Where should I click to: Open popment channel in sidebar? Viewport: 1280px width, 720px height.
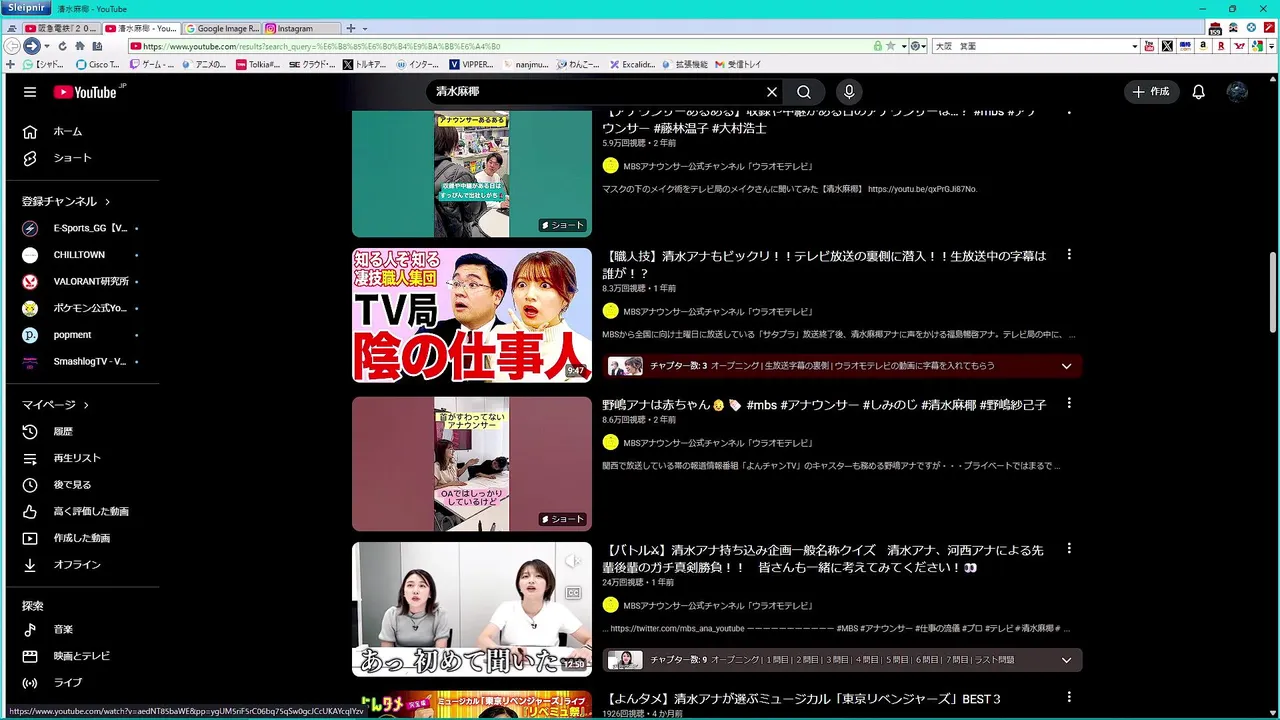click(x=80, y=335)
